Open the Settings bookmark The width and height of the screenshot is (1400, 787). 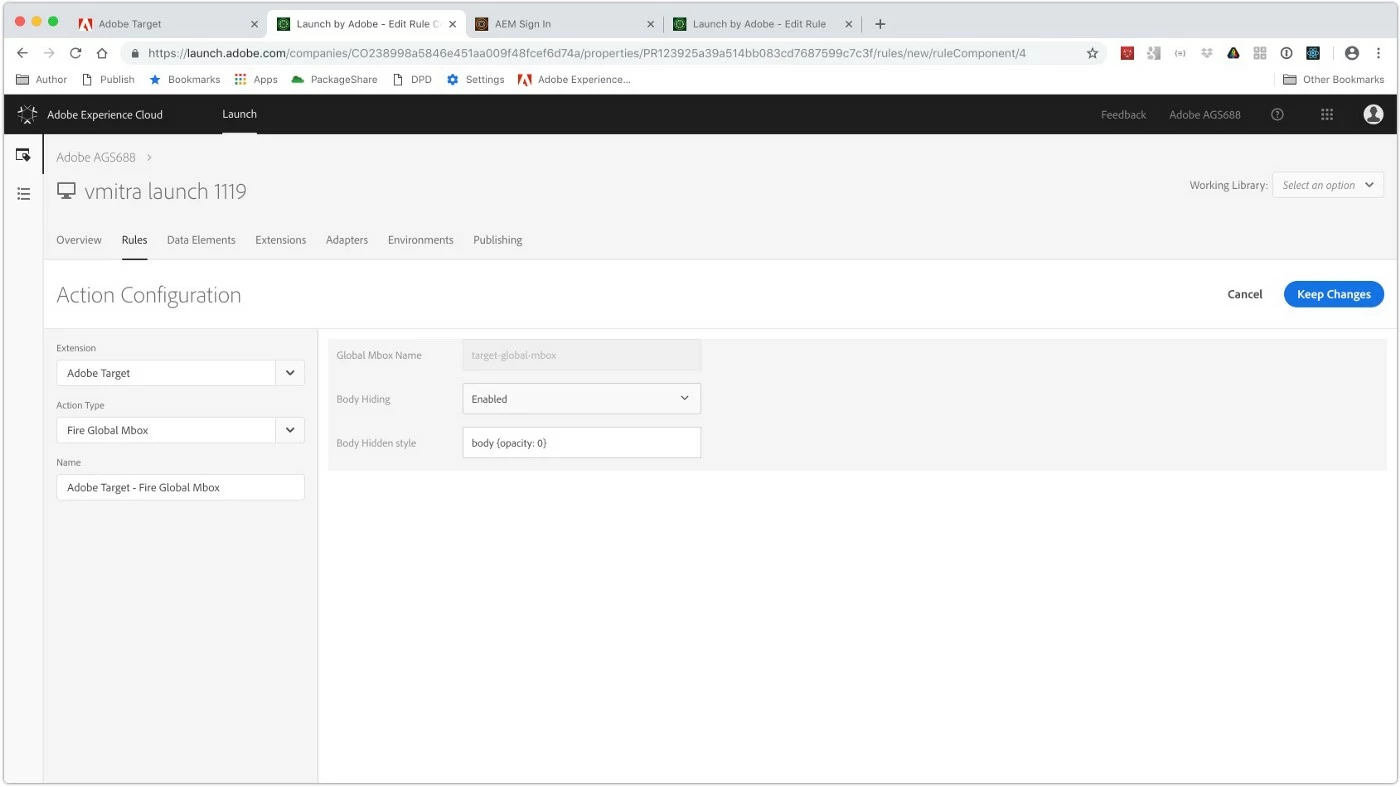click(x=475, y=79)
